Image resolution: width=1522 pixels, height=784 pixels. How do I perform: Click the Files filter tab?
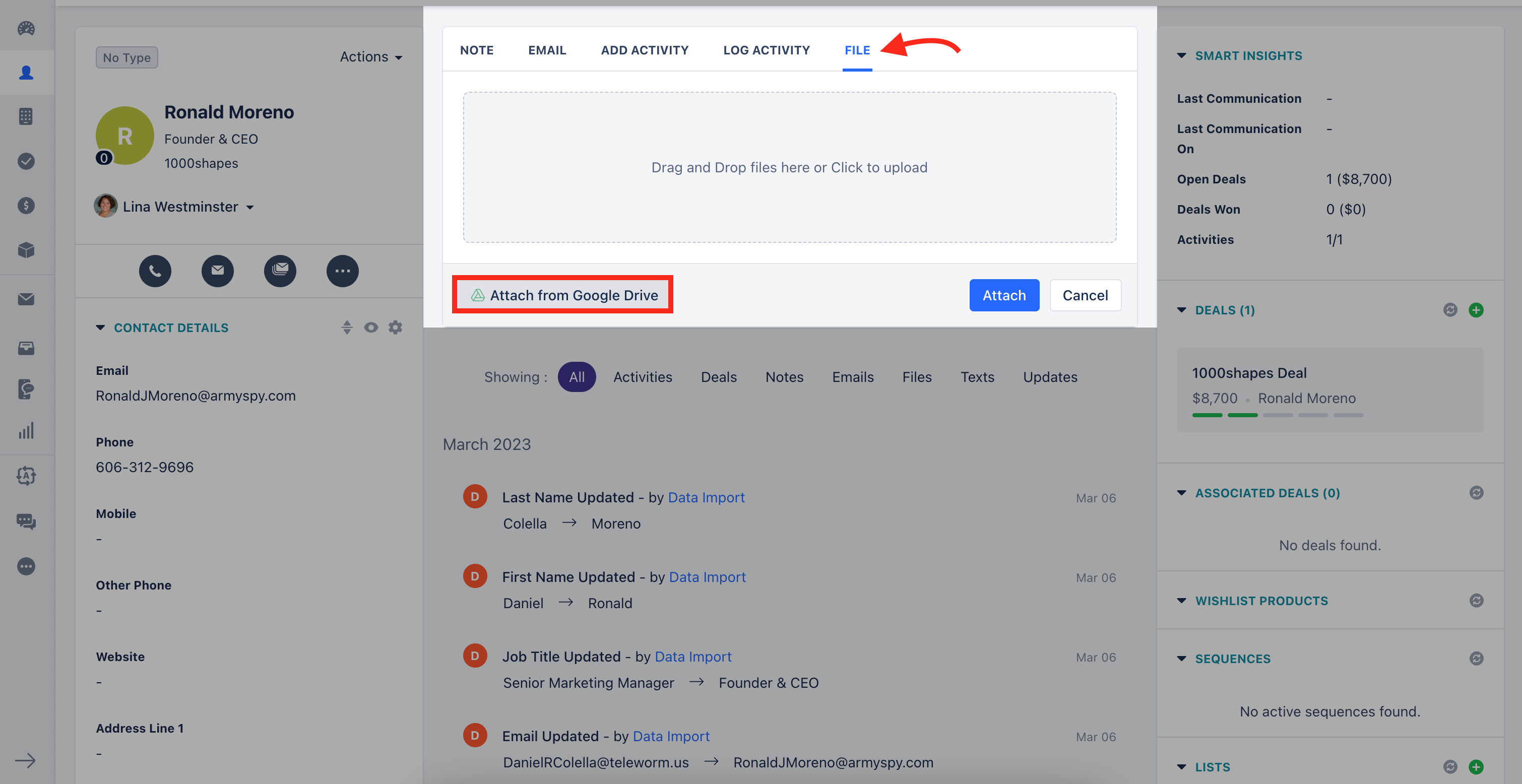[x=917, y=376]
